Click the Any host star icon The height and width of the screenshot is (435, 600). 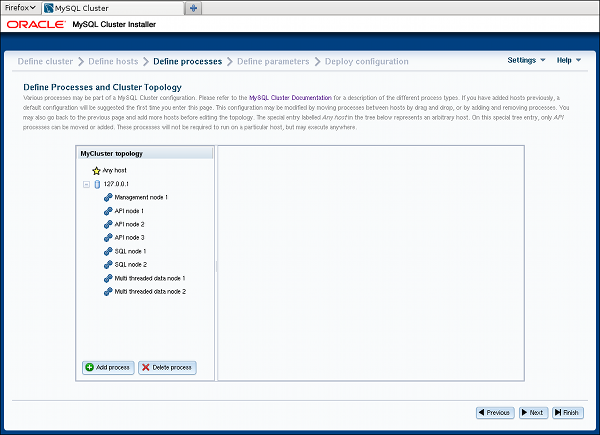tap(96, 171)
